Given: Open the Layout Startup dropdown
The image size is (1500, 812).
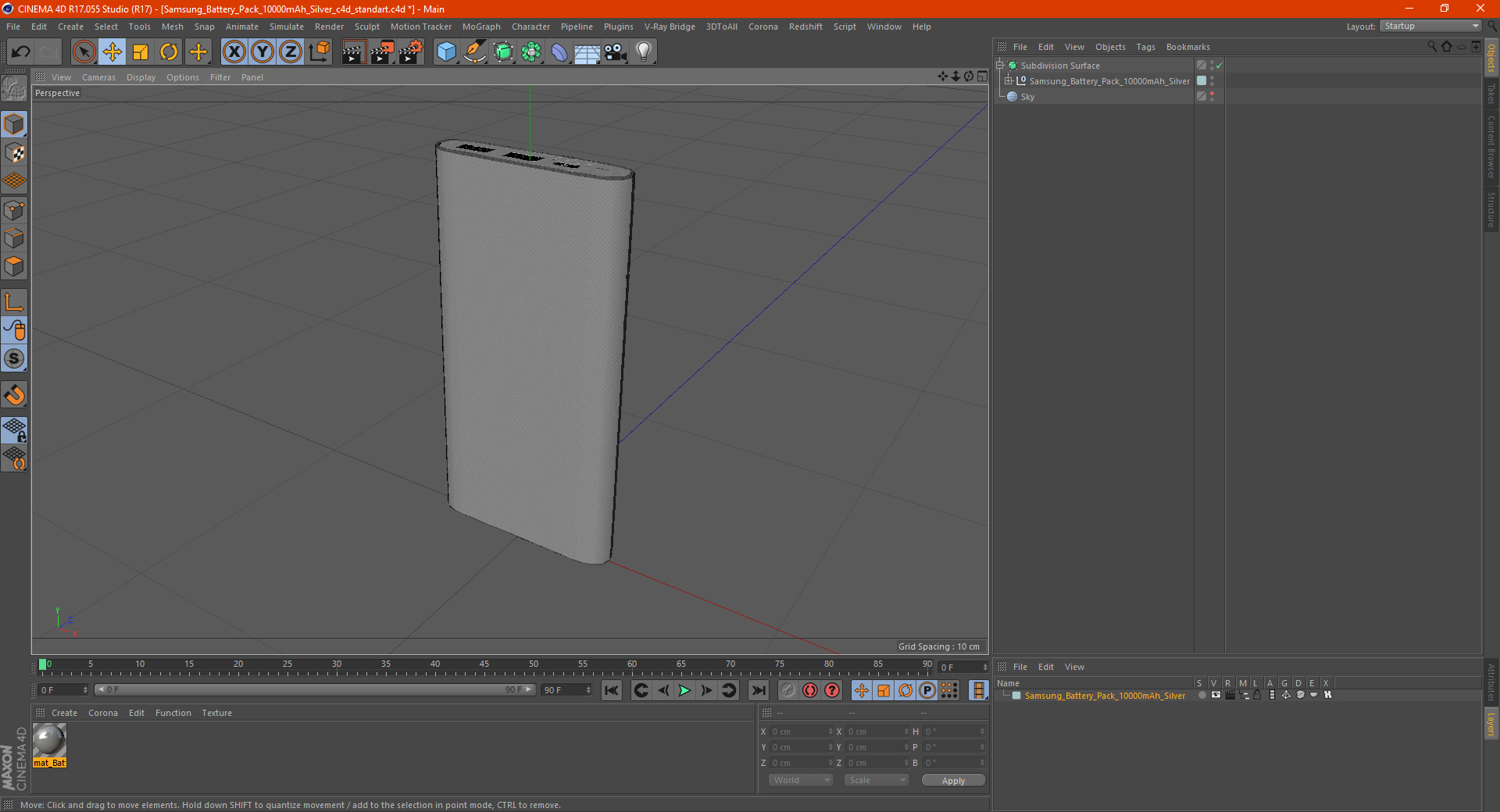Looking at the screenshot, I should pos(1430,26).
